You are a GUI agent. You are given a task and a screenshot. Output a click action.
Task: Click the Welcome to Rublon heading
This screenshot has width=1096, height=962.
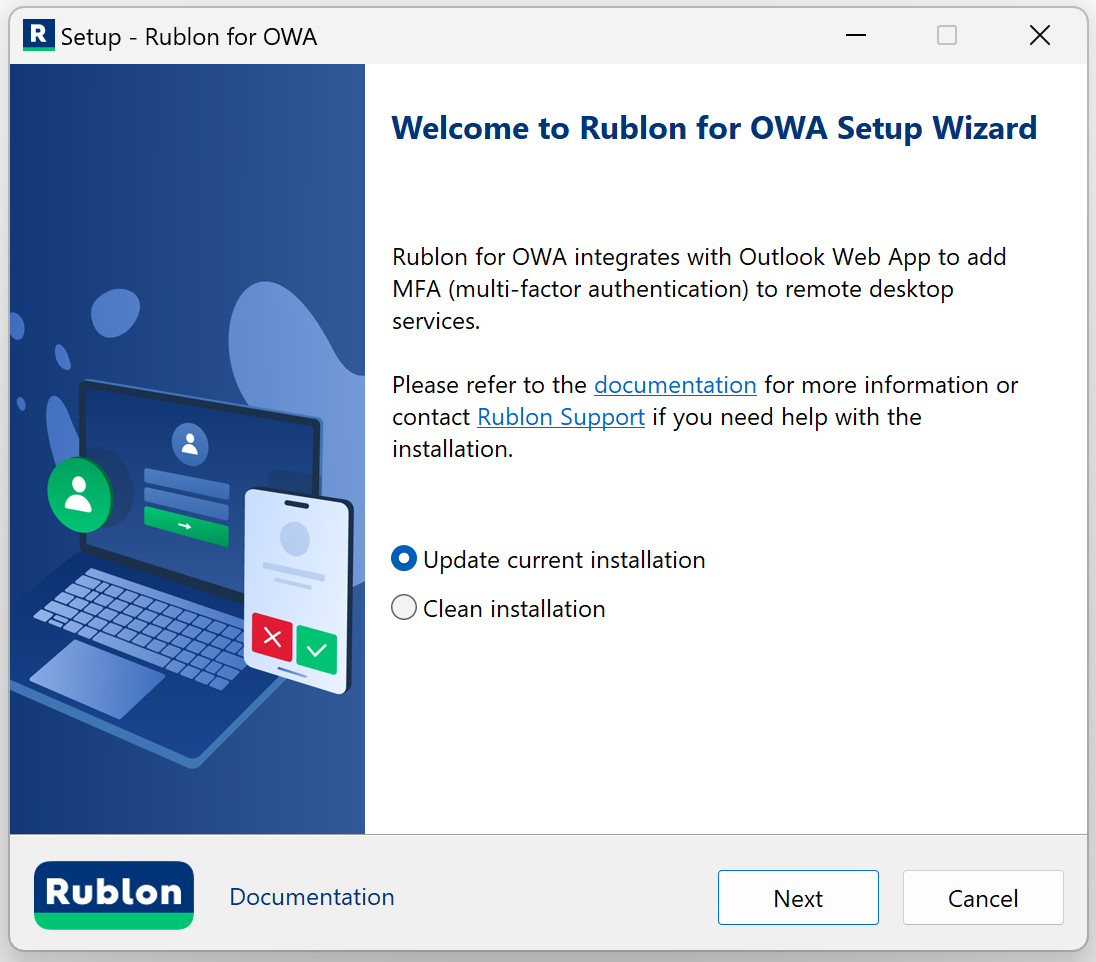[714, 128]
